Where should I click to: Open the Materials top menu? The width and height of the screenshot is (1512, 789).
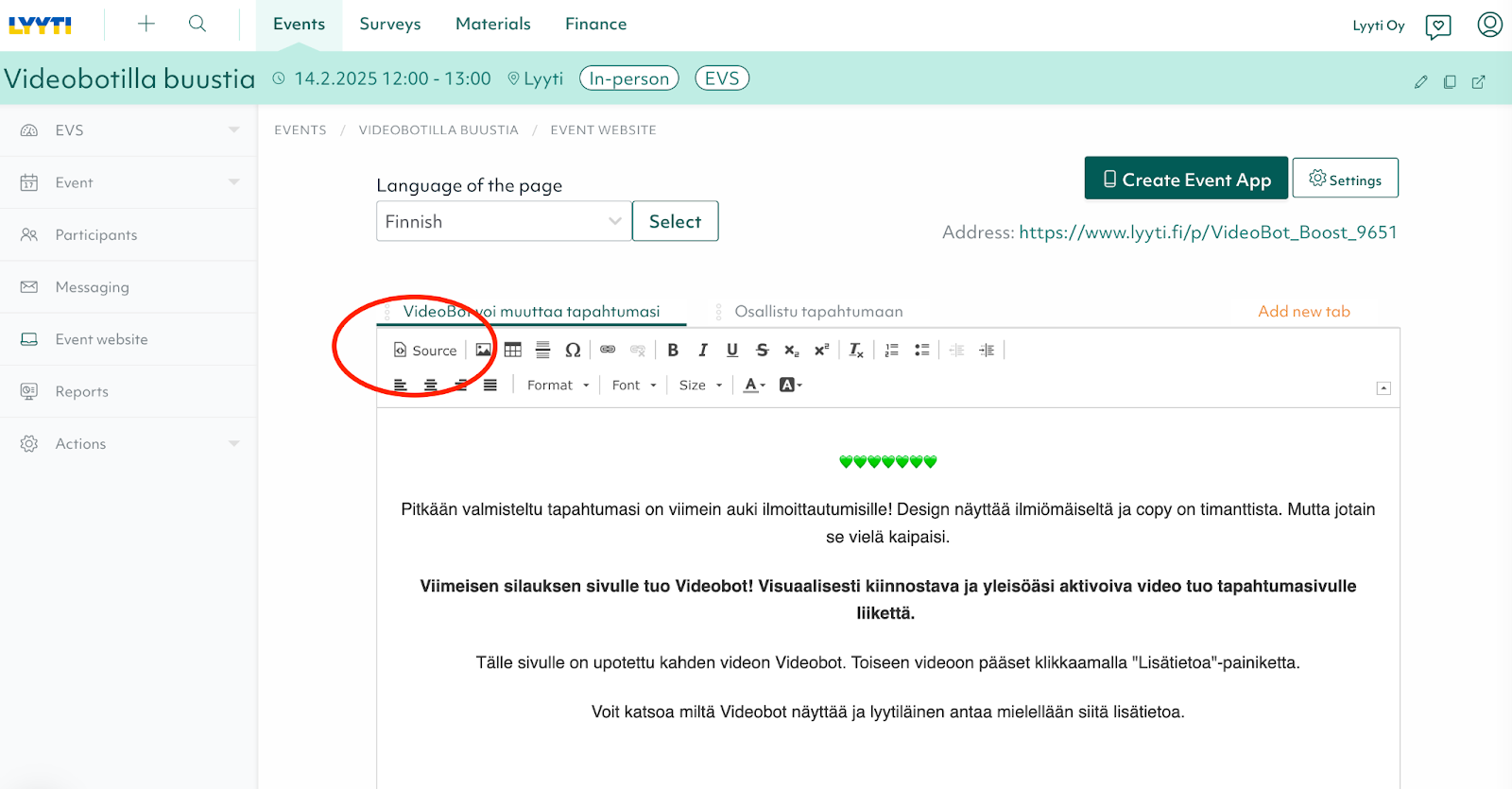pos(493,25)
